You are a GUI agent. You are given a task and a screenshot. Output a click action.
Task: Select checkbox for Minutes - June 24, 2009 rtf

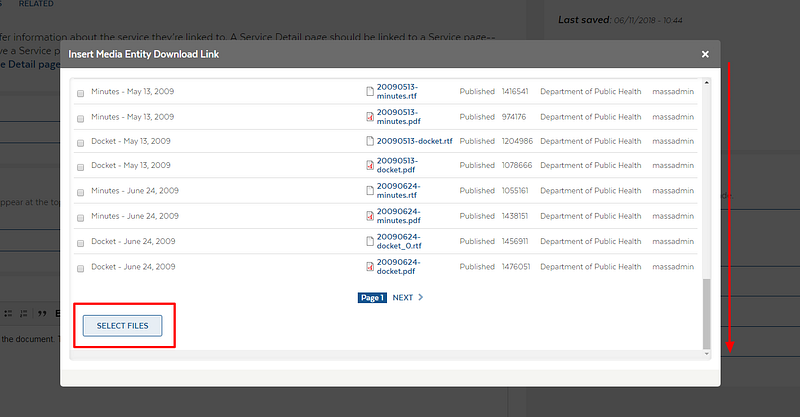pyautogui.click(x=80, y=192)
